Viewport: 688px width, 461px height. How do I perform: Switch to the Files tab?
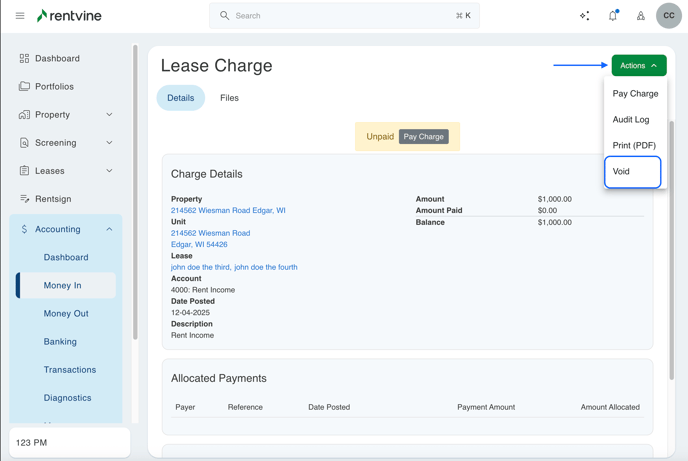229,98
